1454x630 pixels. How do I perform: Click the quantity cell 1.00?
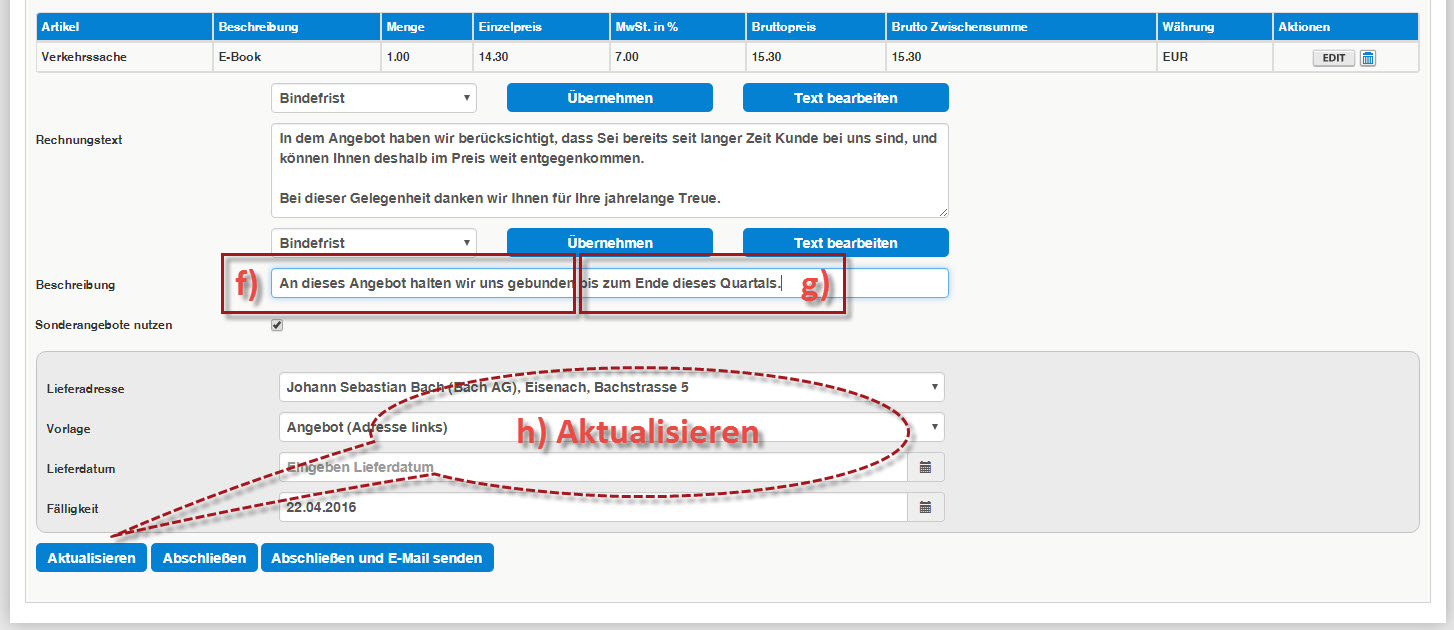point(427,57)
